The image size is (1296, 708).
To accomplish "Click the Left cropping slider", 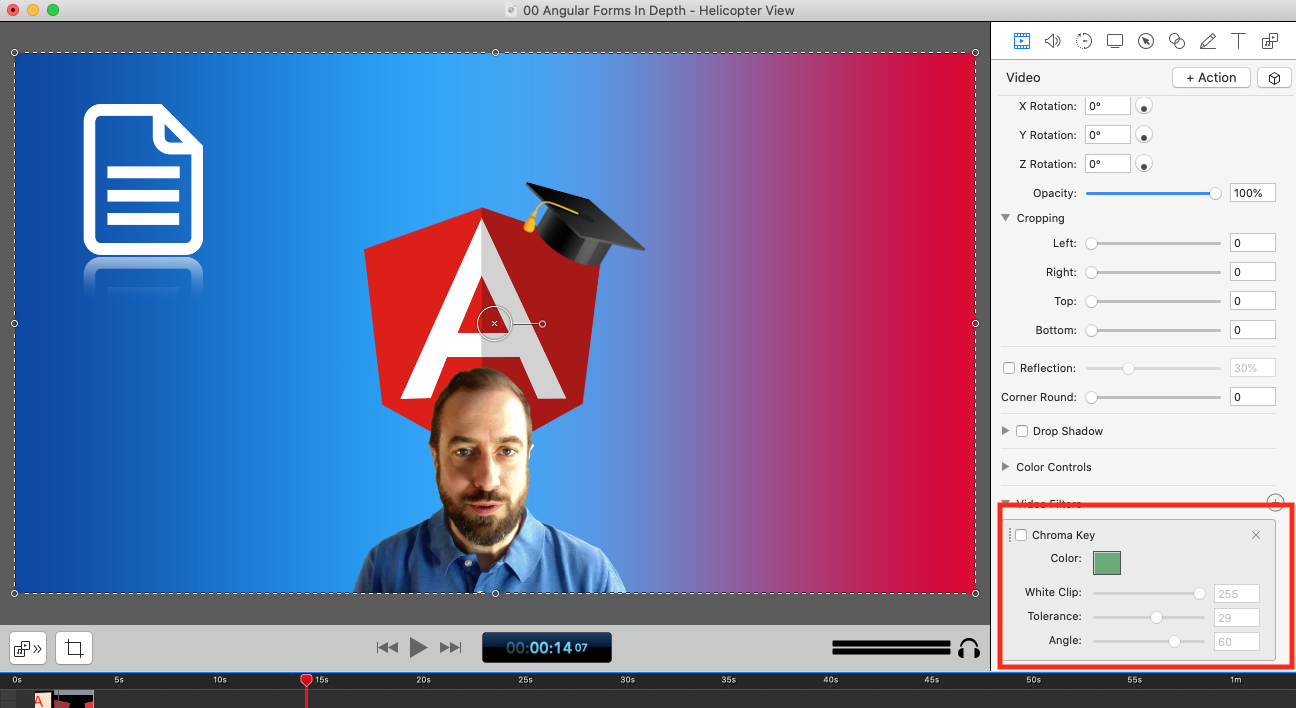I will [1154, 243].
